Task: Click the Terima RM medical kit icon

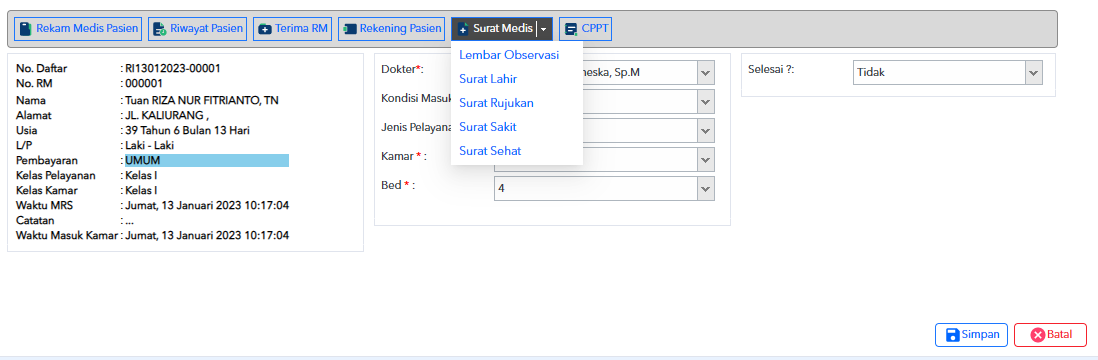Action: click(x=265, y=29)
